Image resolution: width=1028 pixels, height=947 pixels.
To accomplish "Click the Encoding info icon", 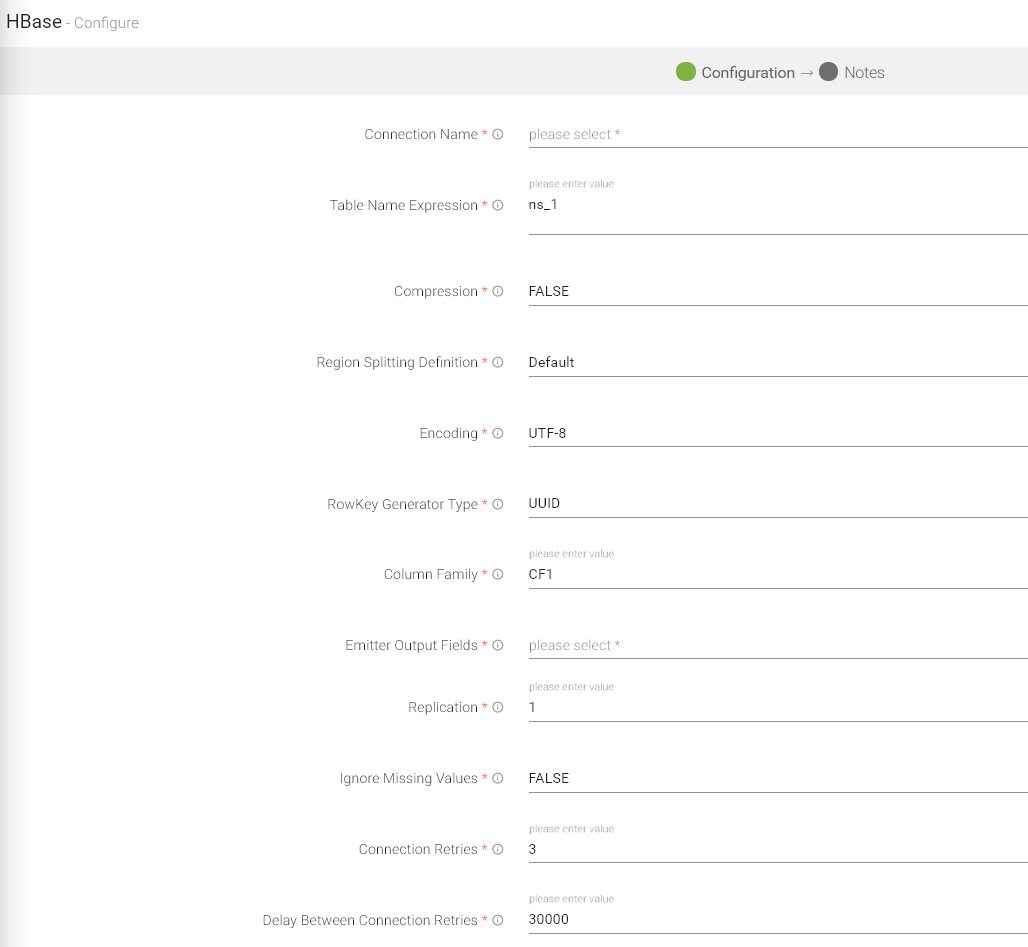I will [x=498, y=434].
